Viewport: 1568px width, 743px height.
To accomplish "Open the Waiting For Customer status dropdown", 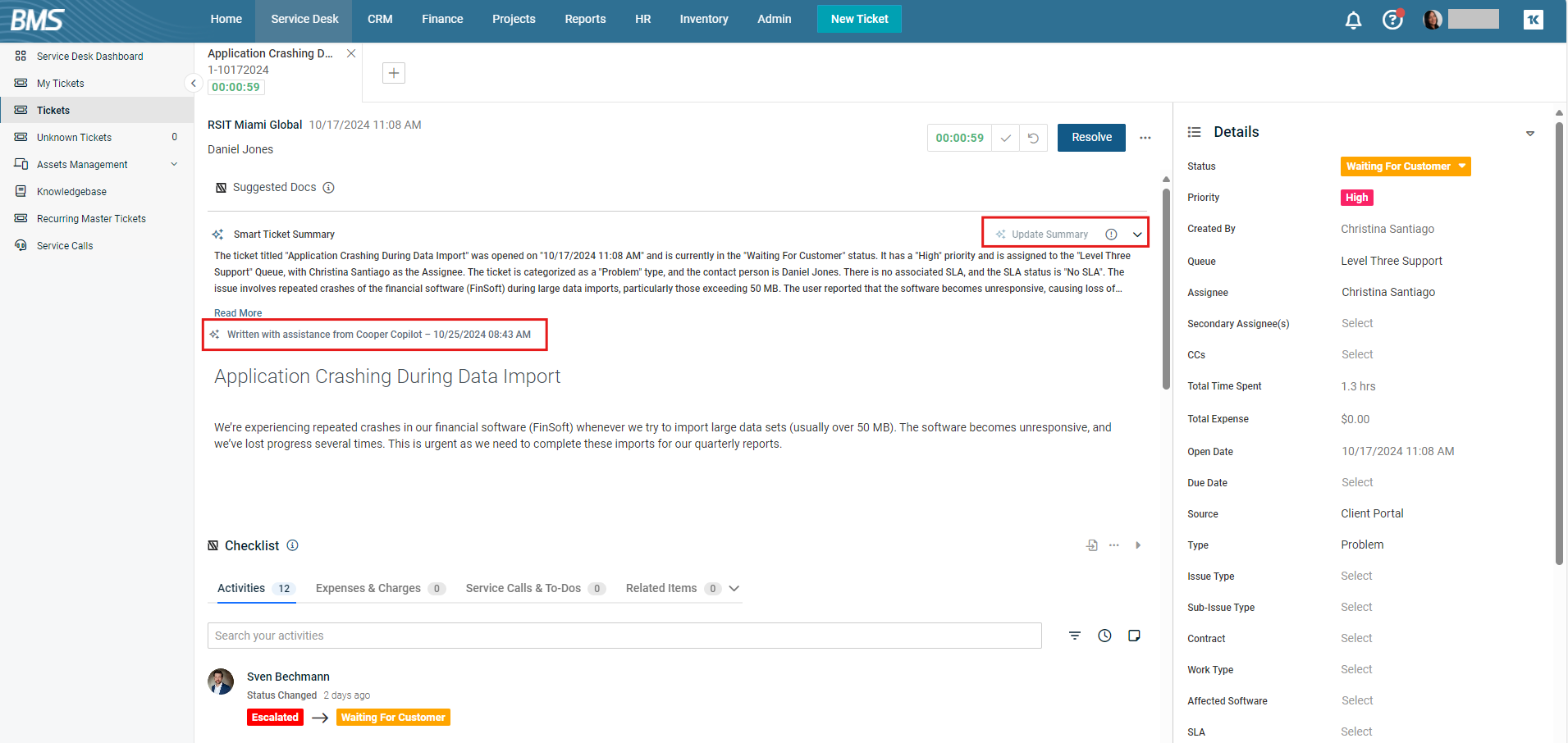I will click(x=1405, y=166).
